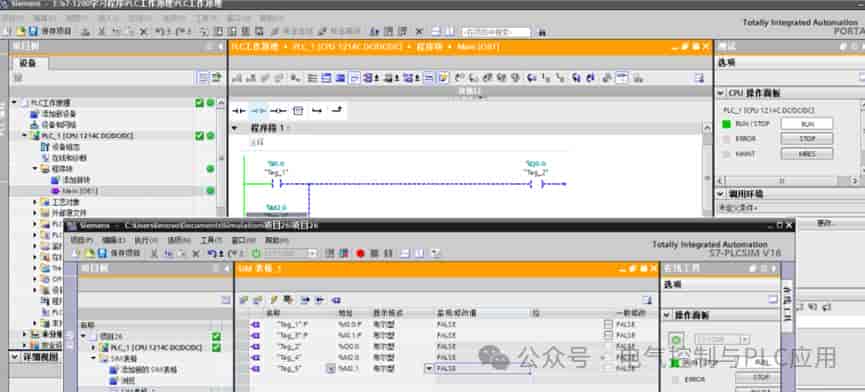Image resolution: width=865 pixels, height=392 pixels.
Task: Click the lightning modify icon in SIM table toolbar
Action: click(273, 300)
